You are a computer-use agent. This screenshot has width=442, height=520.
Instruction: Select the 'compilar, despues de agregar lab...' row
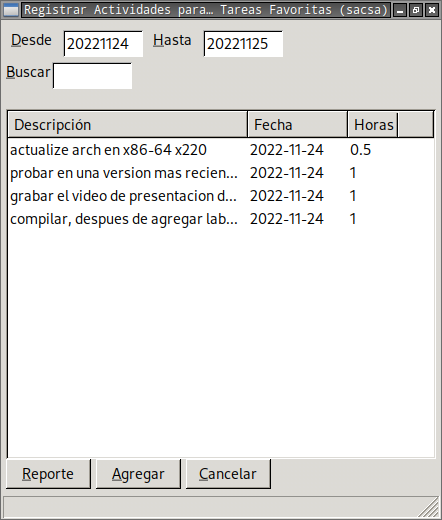tap(221, 219)
